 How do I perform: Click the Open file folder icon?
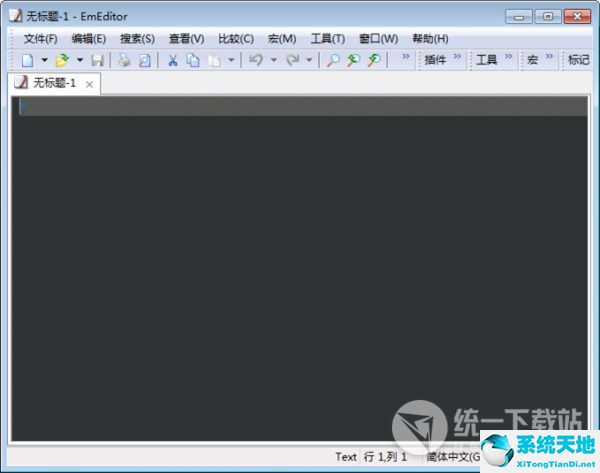(x=62, y=60)
